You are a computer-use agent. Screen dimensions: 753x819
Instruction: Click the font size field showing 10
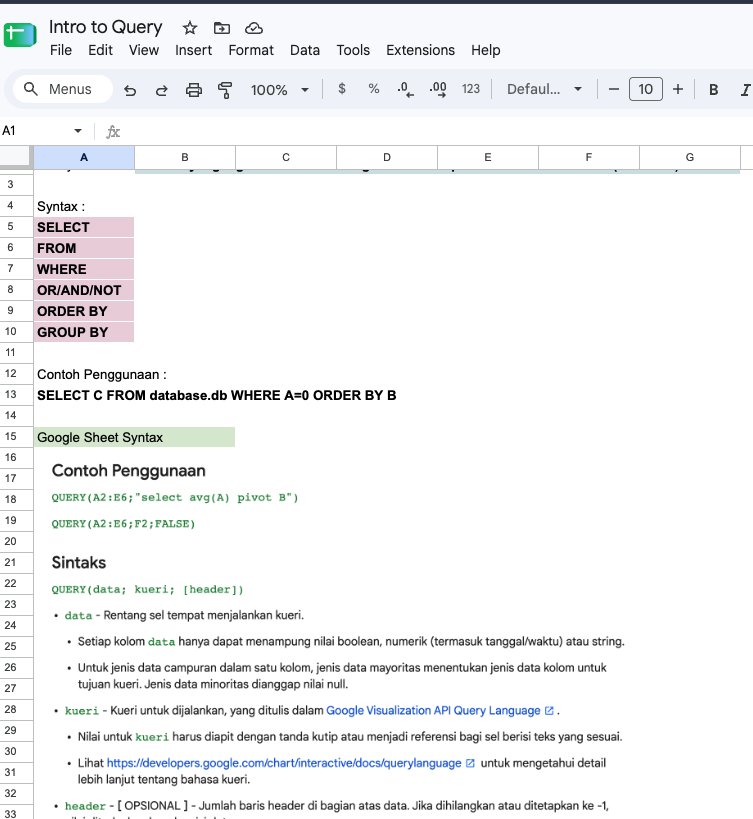pyautogui.click(x=645, y=89)
